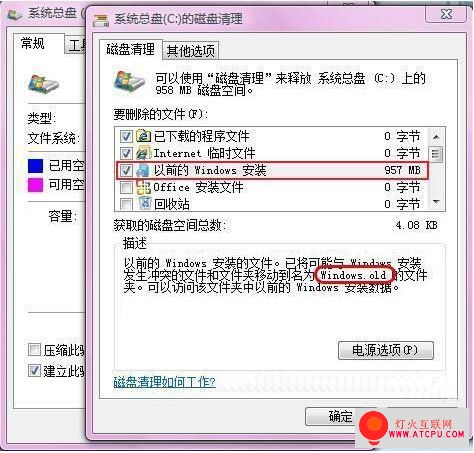Click file list scroll up arrow
Viewport: 474px width, 453px height.
pos(436,137)
